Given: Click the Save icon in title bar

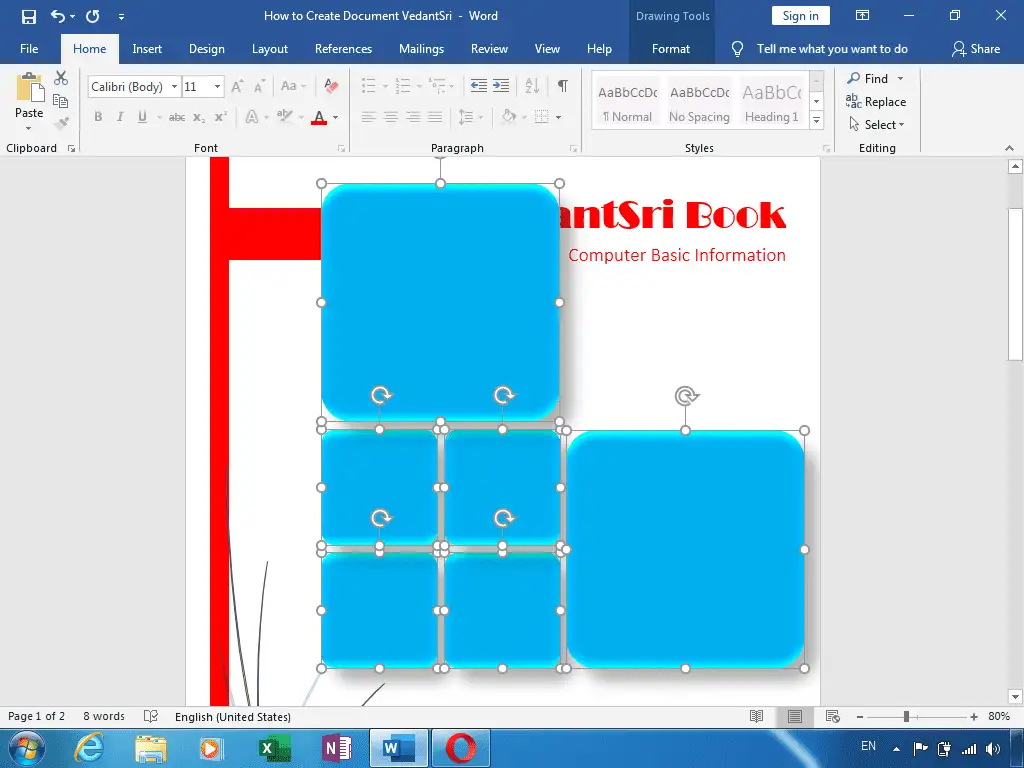Looking at the screenshot, I should point(29,16).
